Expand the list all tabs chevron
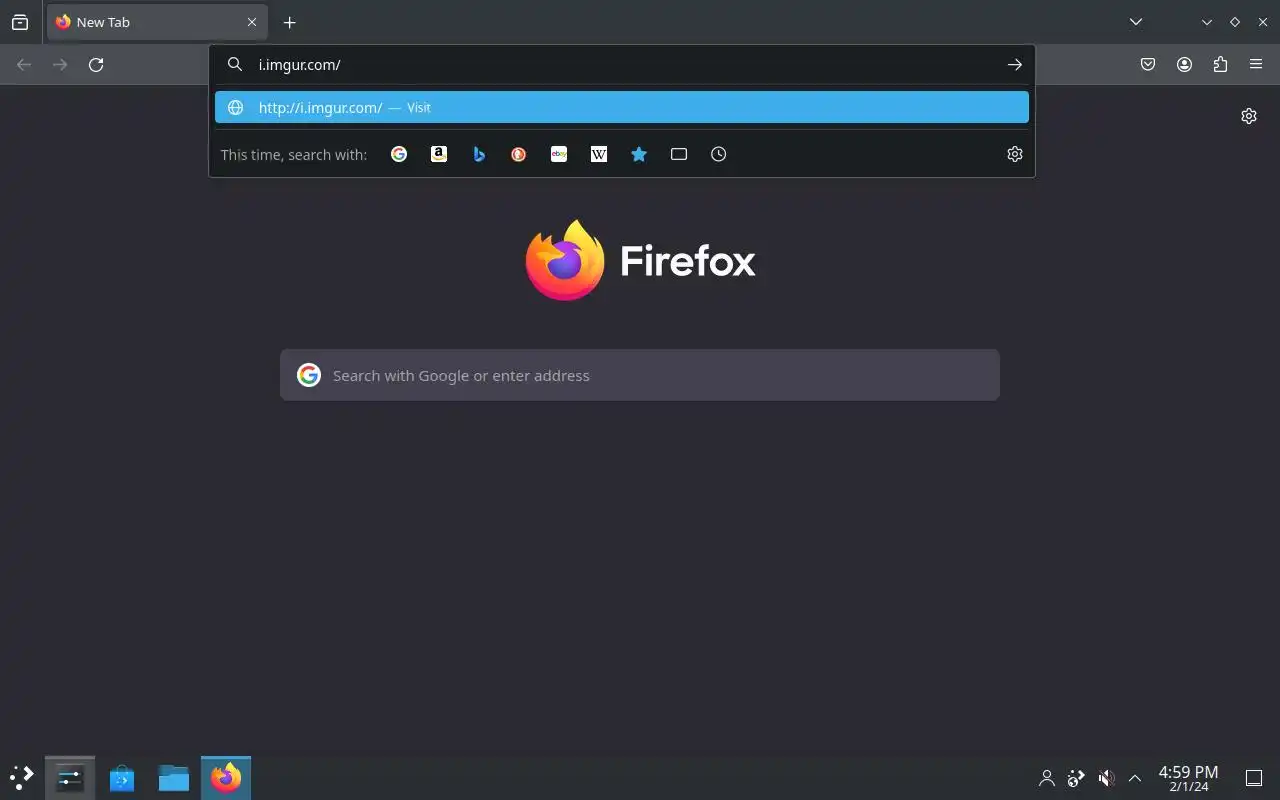The image size is (1280, 800). tap(1136, 22)
